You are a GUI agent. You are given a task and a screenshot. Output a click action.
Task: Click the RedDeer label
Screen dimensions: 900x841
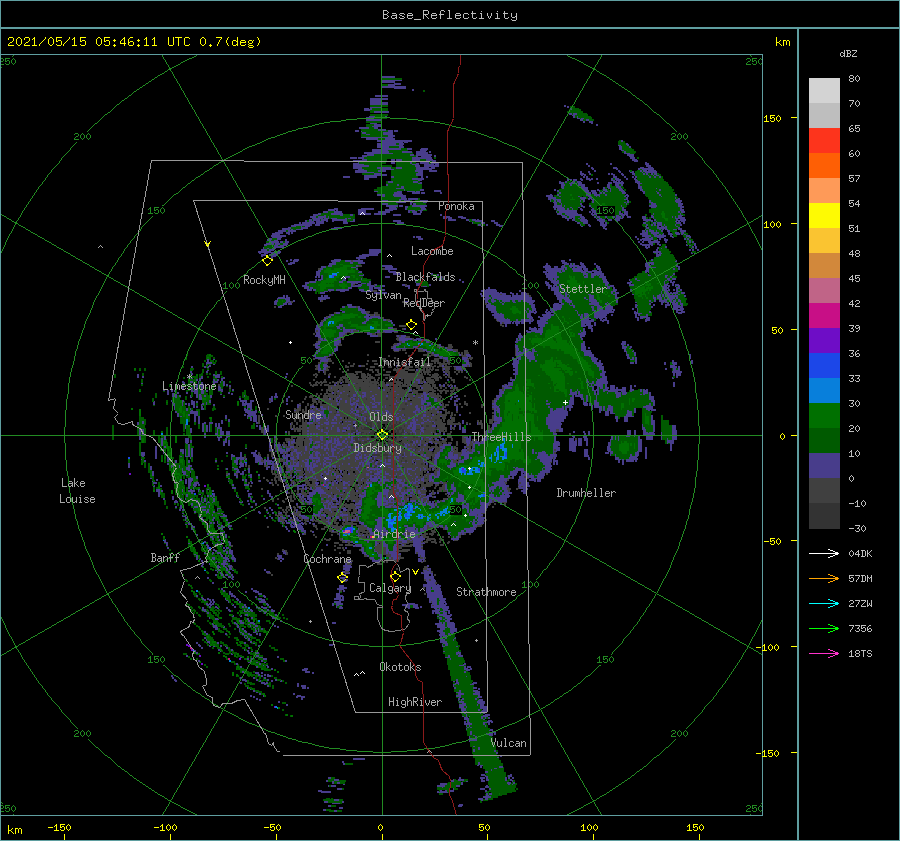[424, 303]
